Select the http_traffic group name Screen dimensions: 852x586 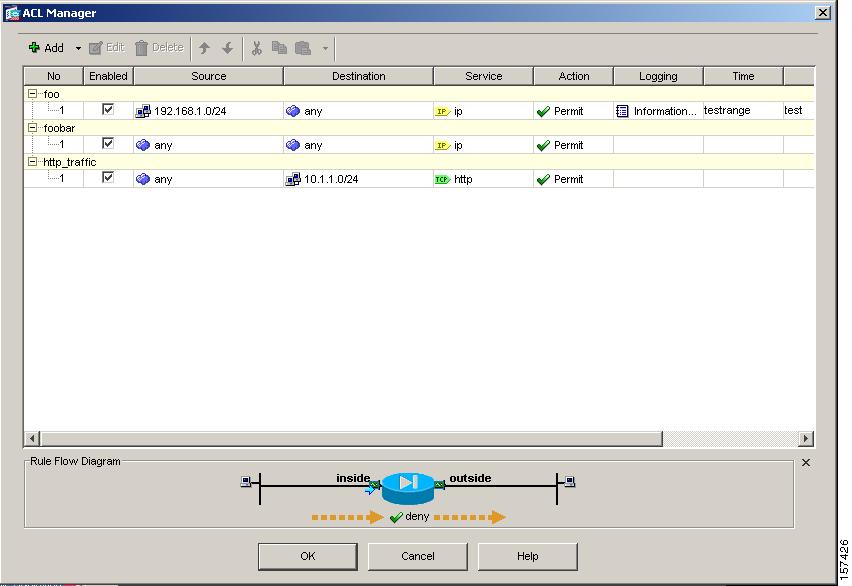(x=70, y=162)
